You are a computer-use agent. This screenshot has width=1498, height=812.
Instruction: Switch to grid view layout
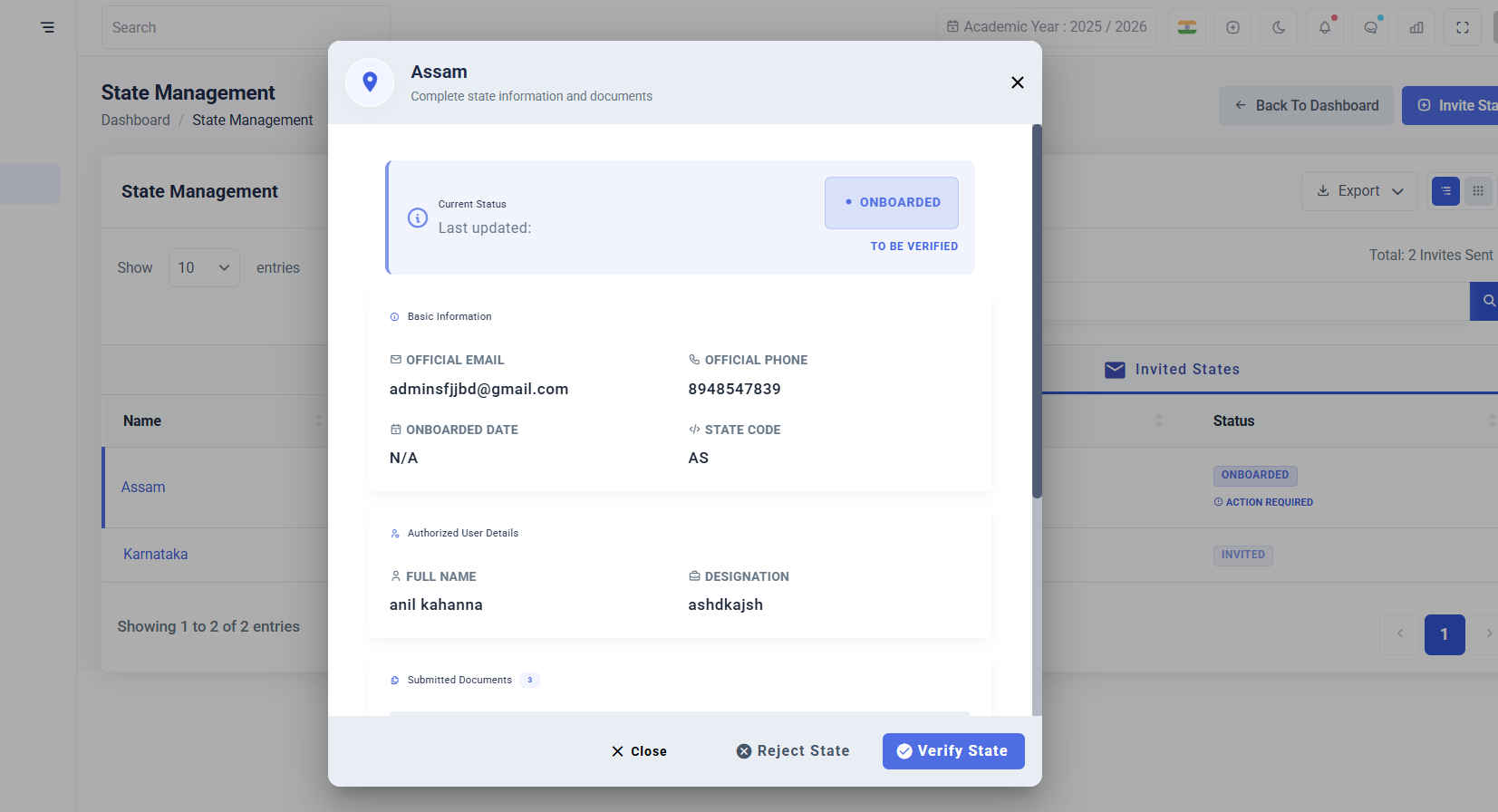tap(1478, 191)
